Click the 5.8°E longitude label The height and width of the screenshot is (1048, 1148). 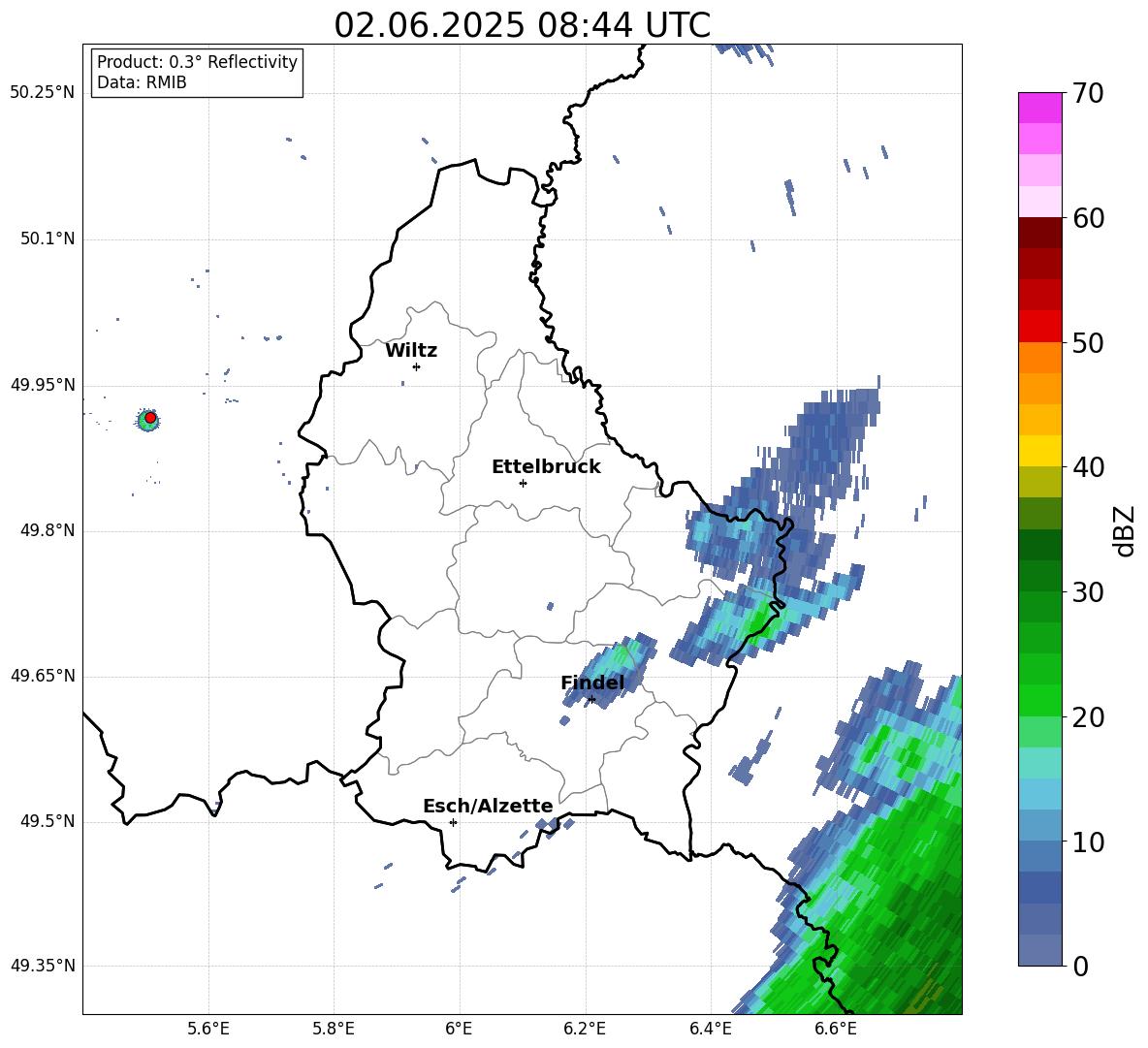334,1029
